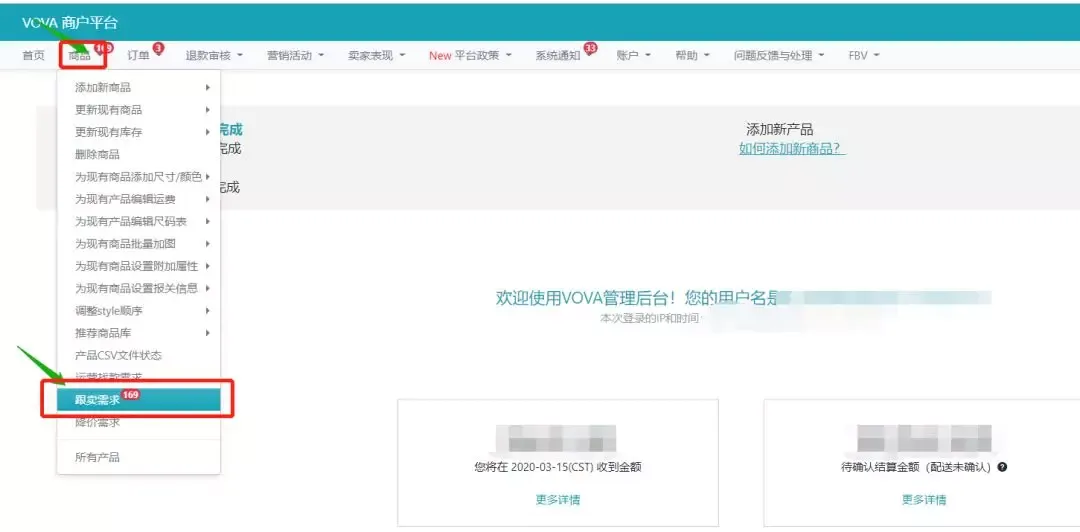Click 更多详情 under 待确认结算金额 card
Image resolution: width=1080 pixels, height=532 pixels.
coord(924,500)
